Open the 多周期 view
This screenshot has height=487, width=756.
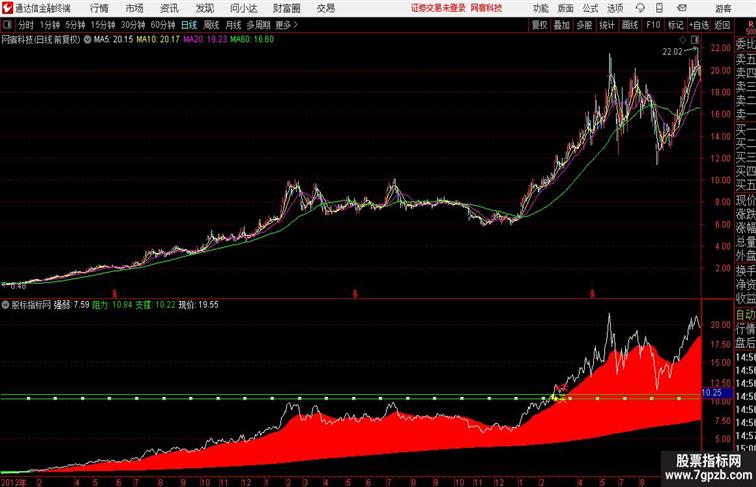click(x=258, y=25)
